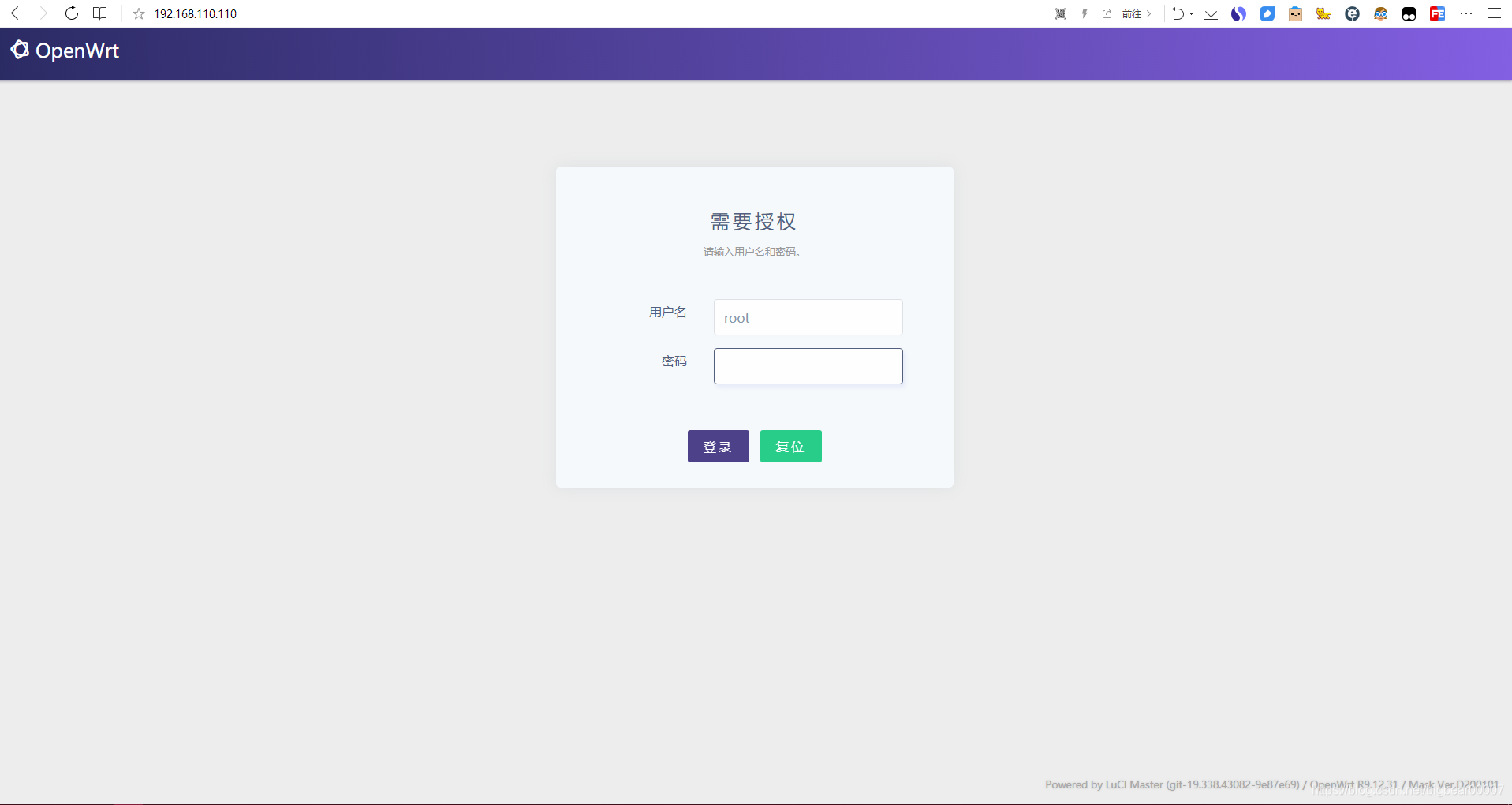Screen dimensions: 1512x805
Task: Click the OpenWrt logo in the header
Action: [x=20, y=50]
